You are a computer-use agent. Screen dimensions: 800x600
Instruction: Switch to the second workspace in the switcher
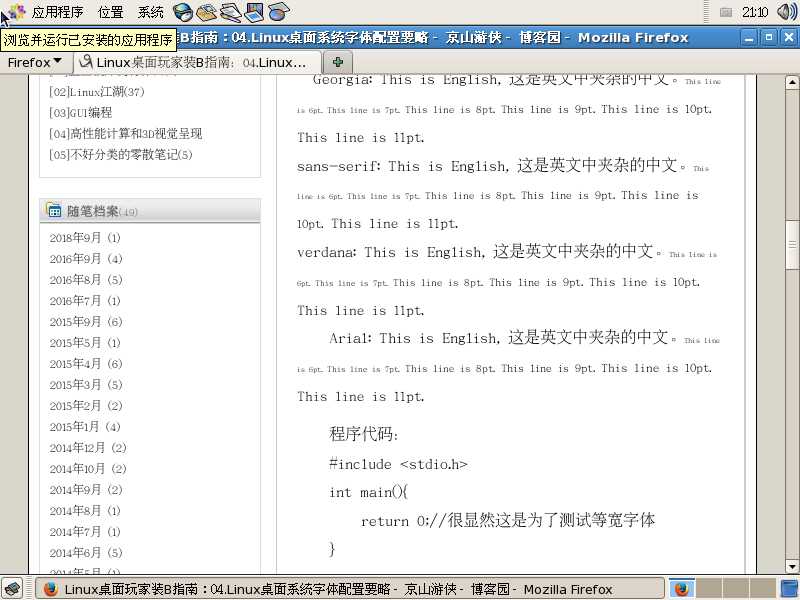pos(709,589)
